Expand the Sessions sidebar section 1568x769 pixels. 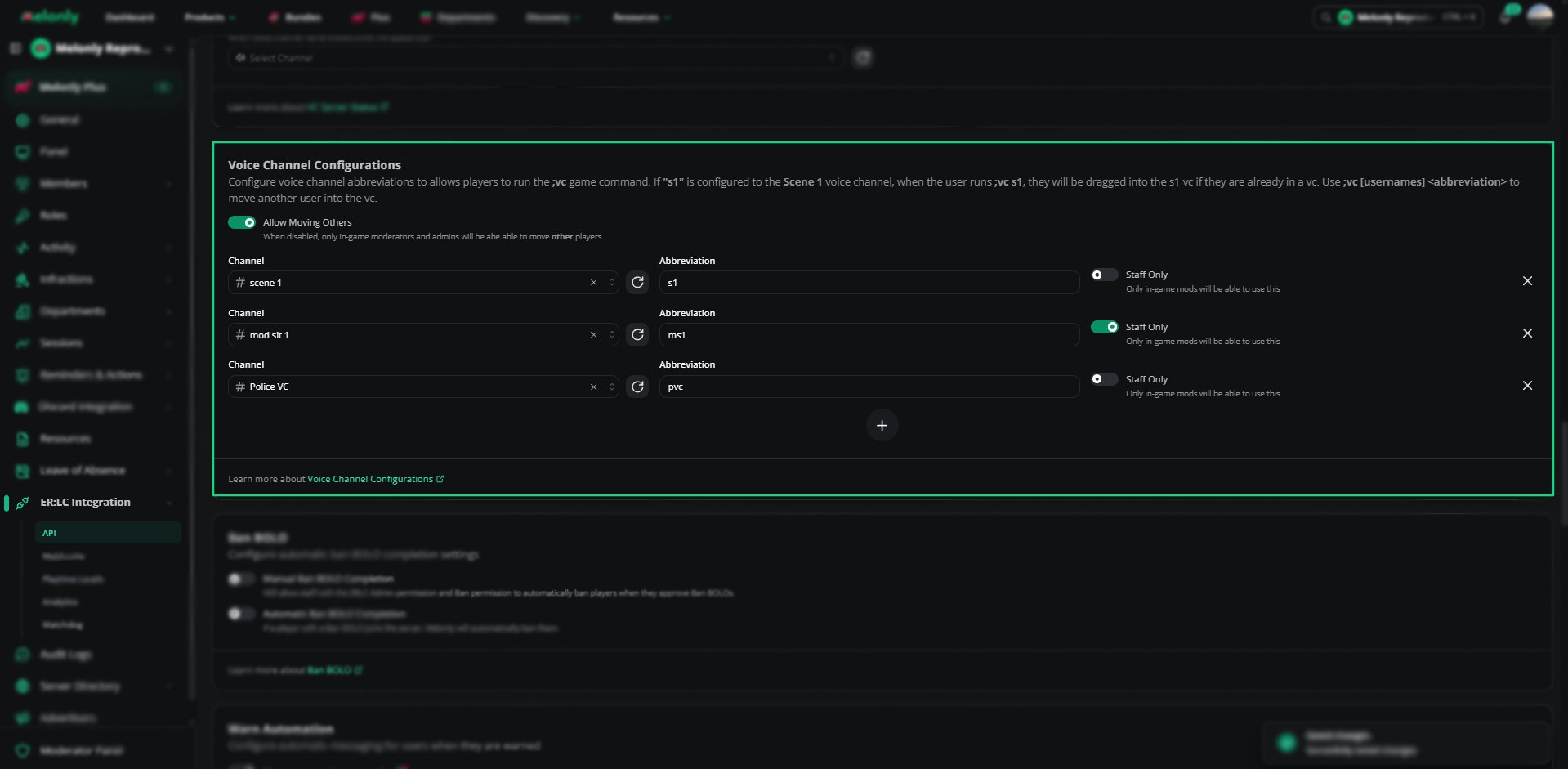pos(168,343)
